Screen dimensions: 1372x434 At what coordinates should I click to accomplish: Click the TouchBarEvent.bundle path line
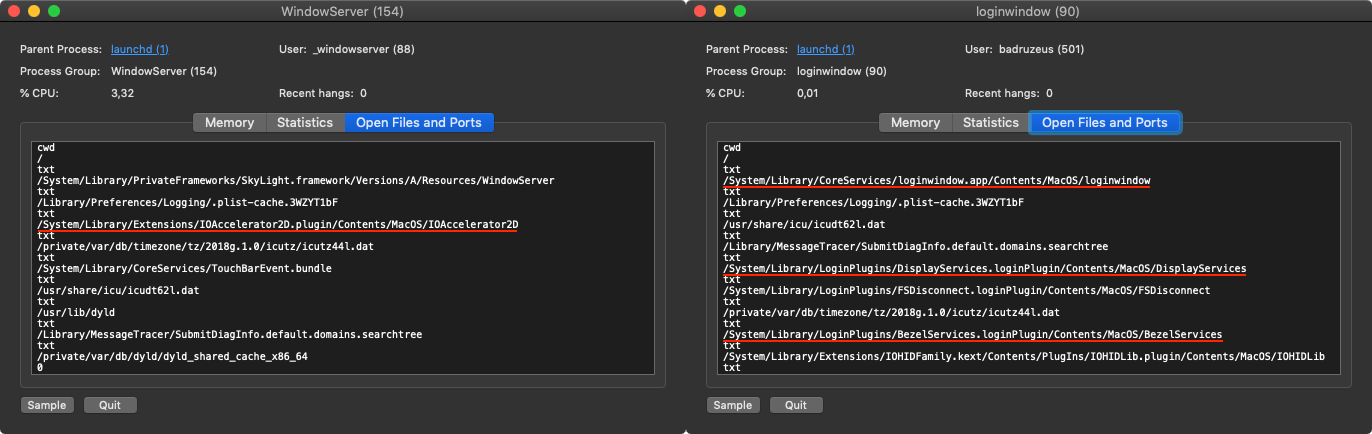pyautogui.click(x=184, y=269)
